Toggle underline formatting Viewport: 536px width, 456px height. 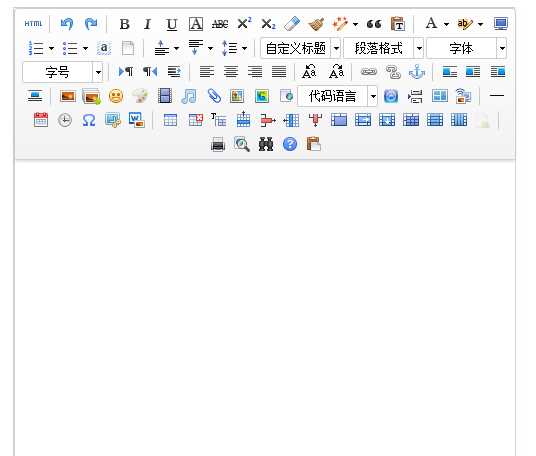pos(172,24)
